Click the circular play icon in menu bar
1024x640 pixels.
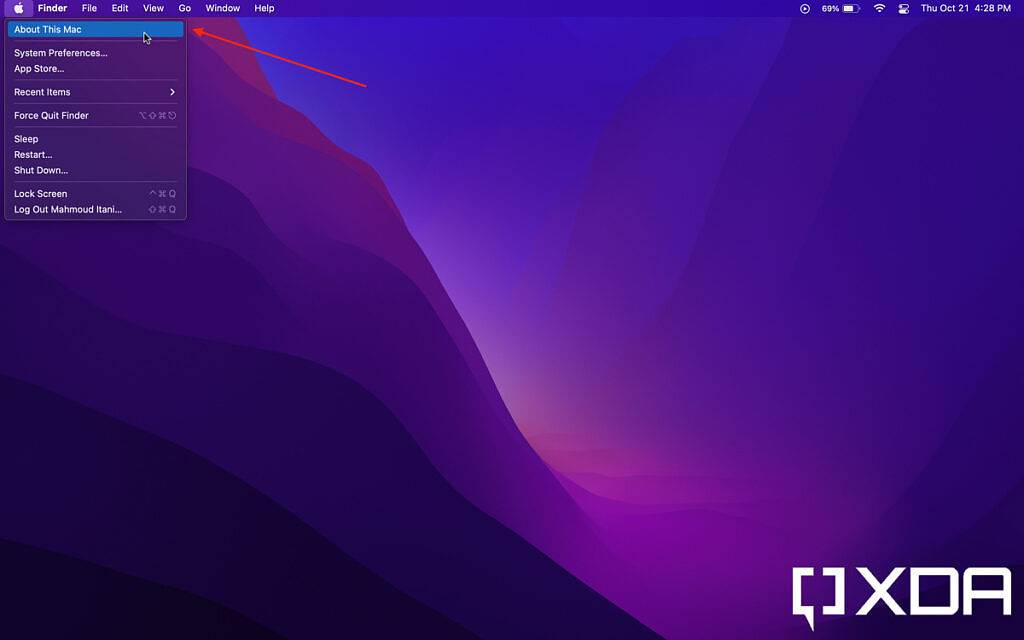pos(806,8)
